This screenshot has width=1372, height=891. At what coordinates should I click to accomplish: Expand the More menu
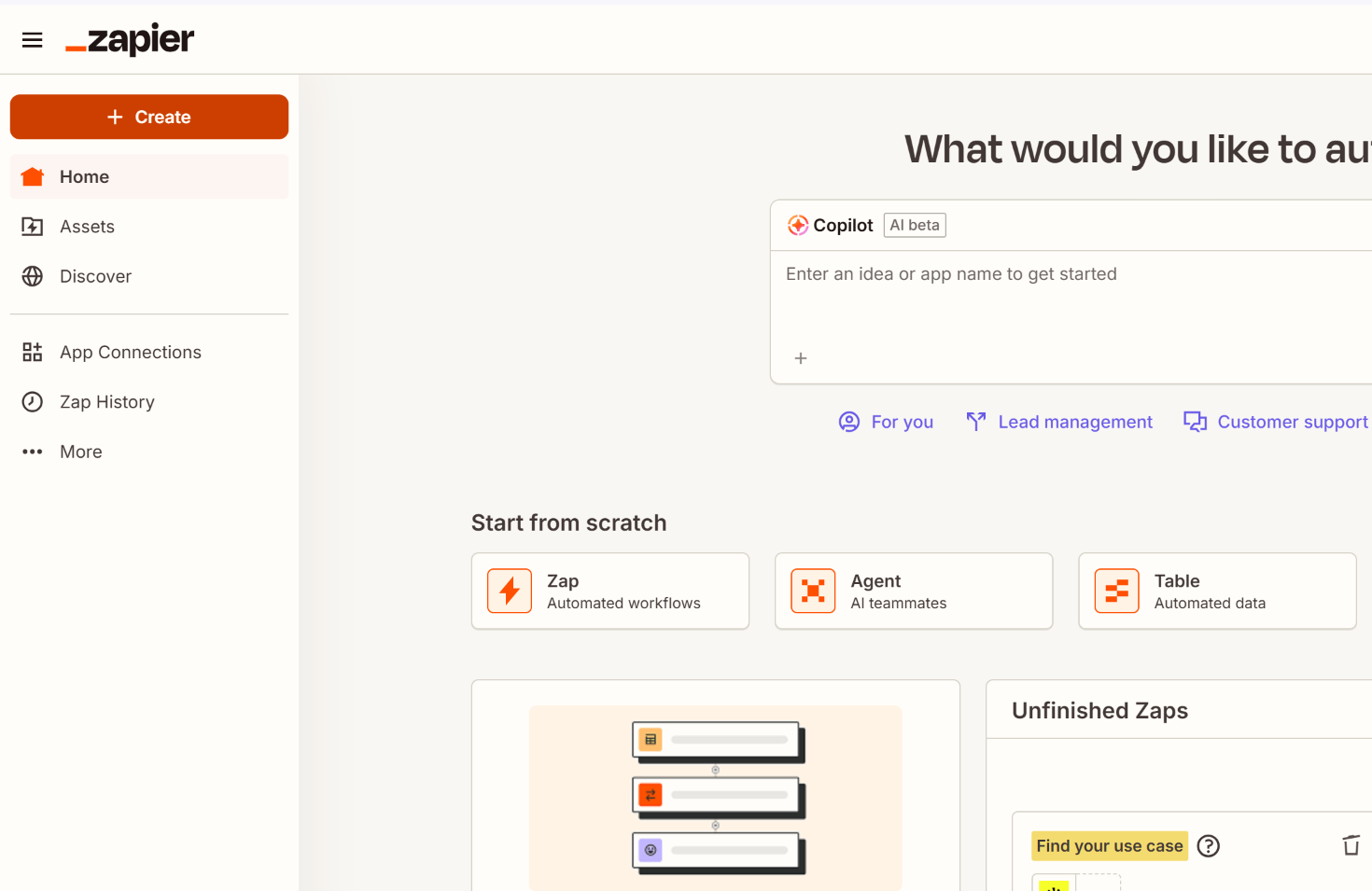coord(80,452)
